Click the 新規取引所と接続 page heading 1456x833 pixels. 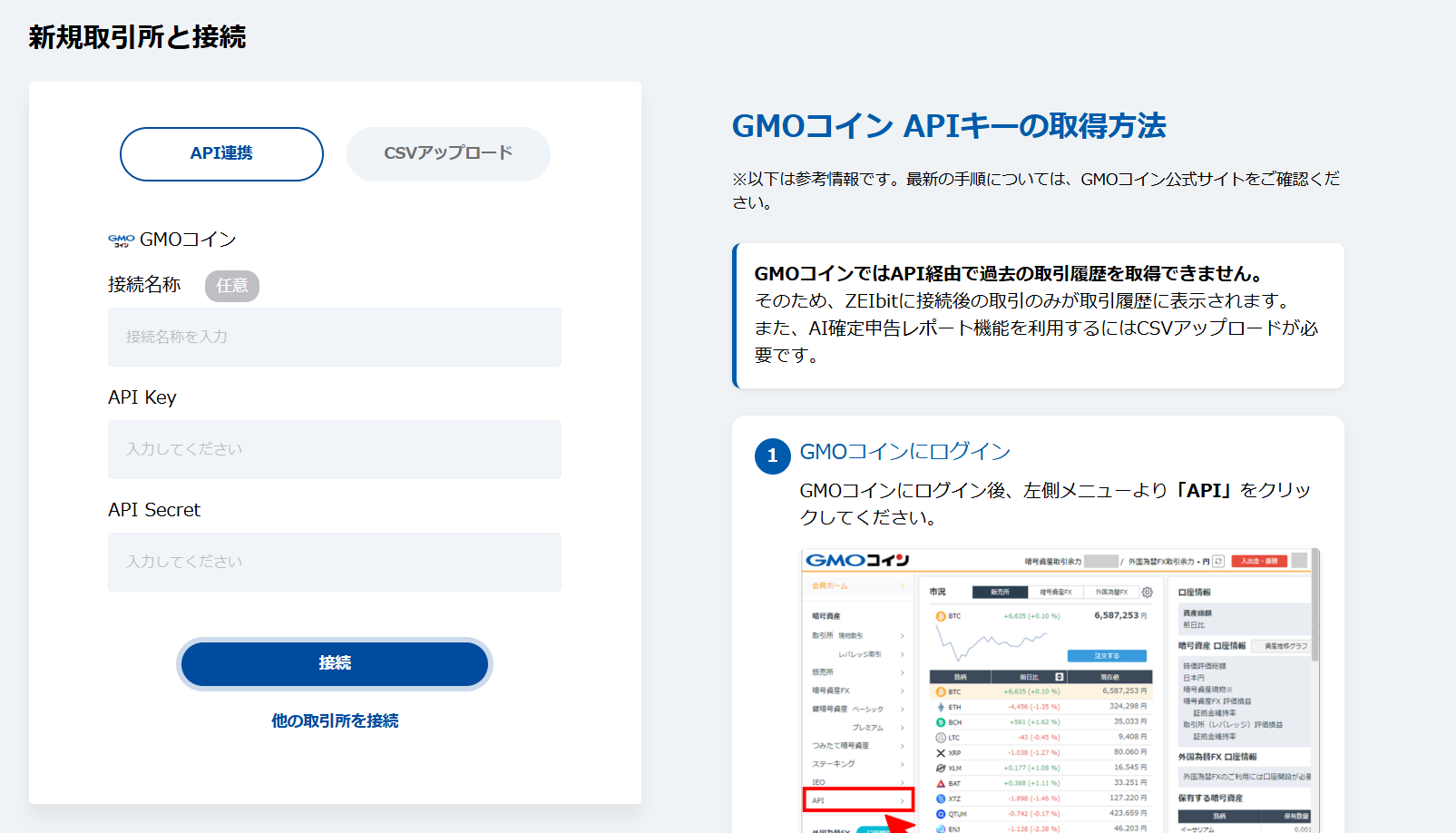pyautogui.click(x=137, y=37)
